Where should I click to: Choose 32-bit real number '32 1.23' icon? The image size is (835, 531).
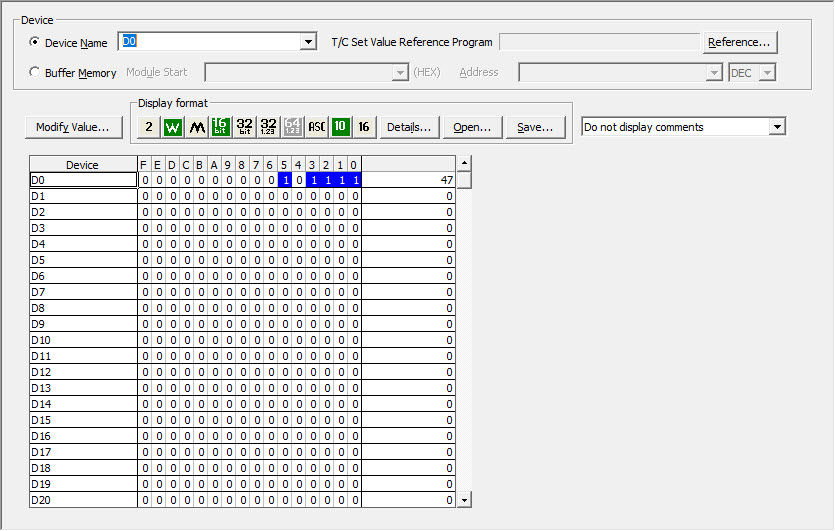pyautogui.click(x=268, y=127)
